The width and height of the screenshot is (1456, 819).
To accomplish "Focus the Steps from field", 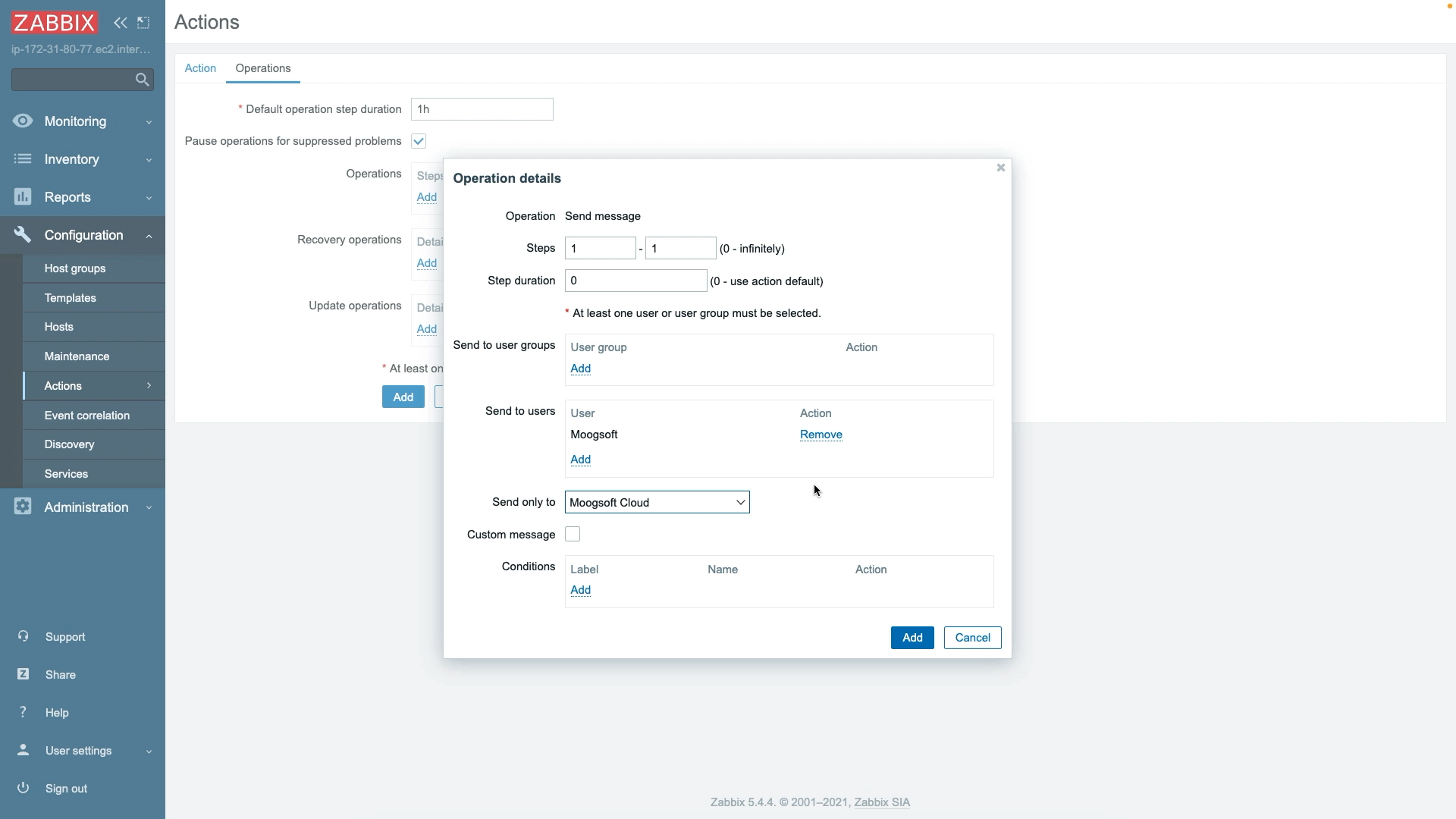I will (x=601, y=248).
